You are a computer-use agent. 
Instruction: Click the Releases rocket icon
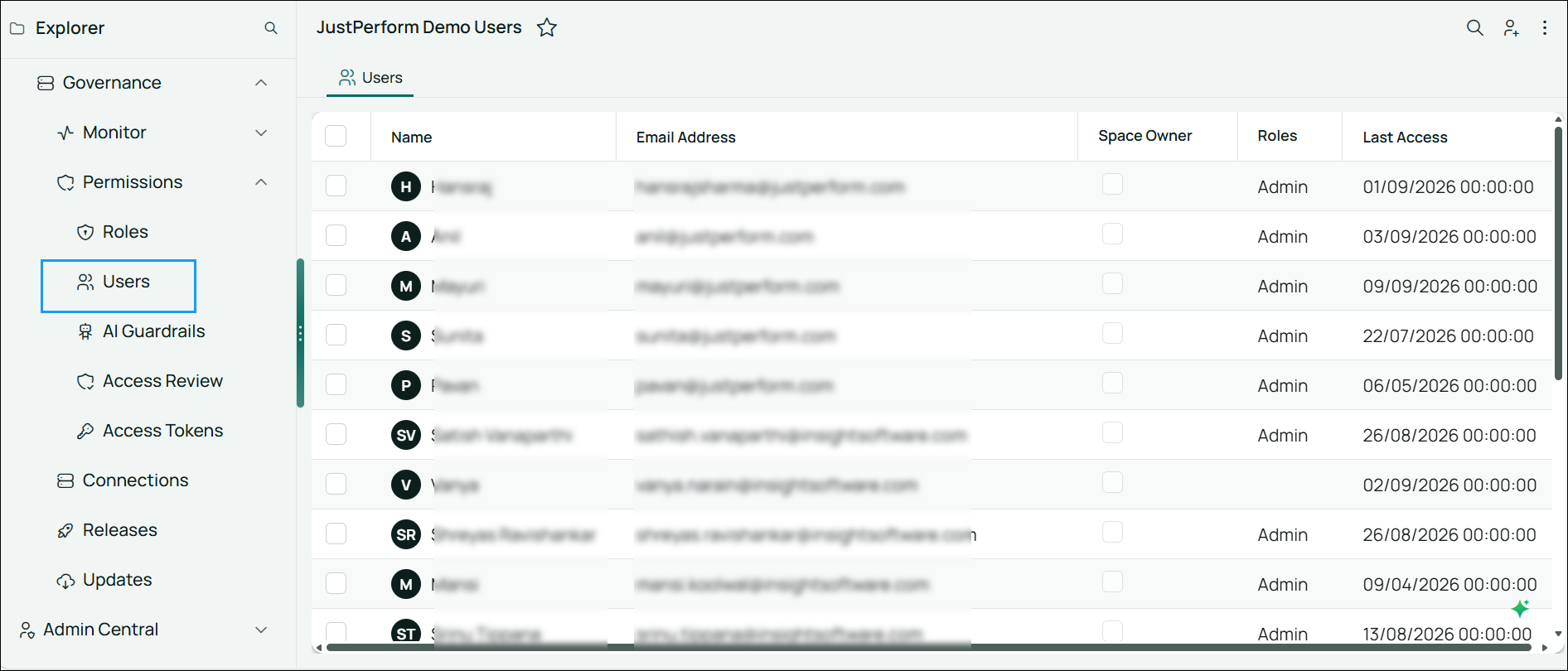(x=65, y=530)
